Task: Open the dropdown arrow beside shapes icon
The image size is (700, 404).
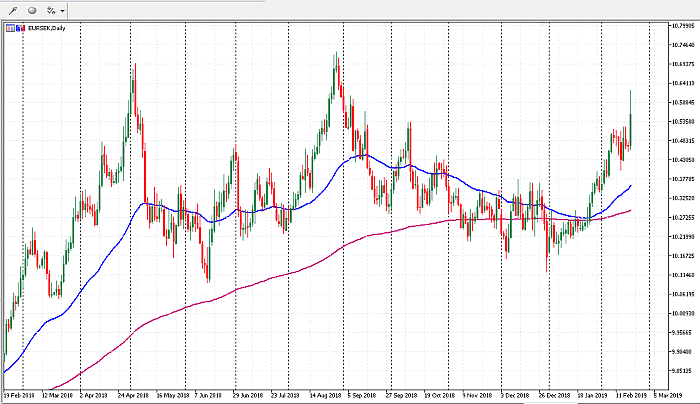Action: (62, 10)
